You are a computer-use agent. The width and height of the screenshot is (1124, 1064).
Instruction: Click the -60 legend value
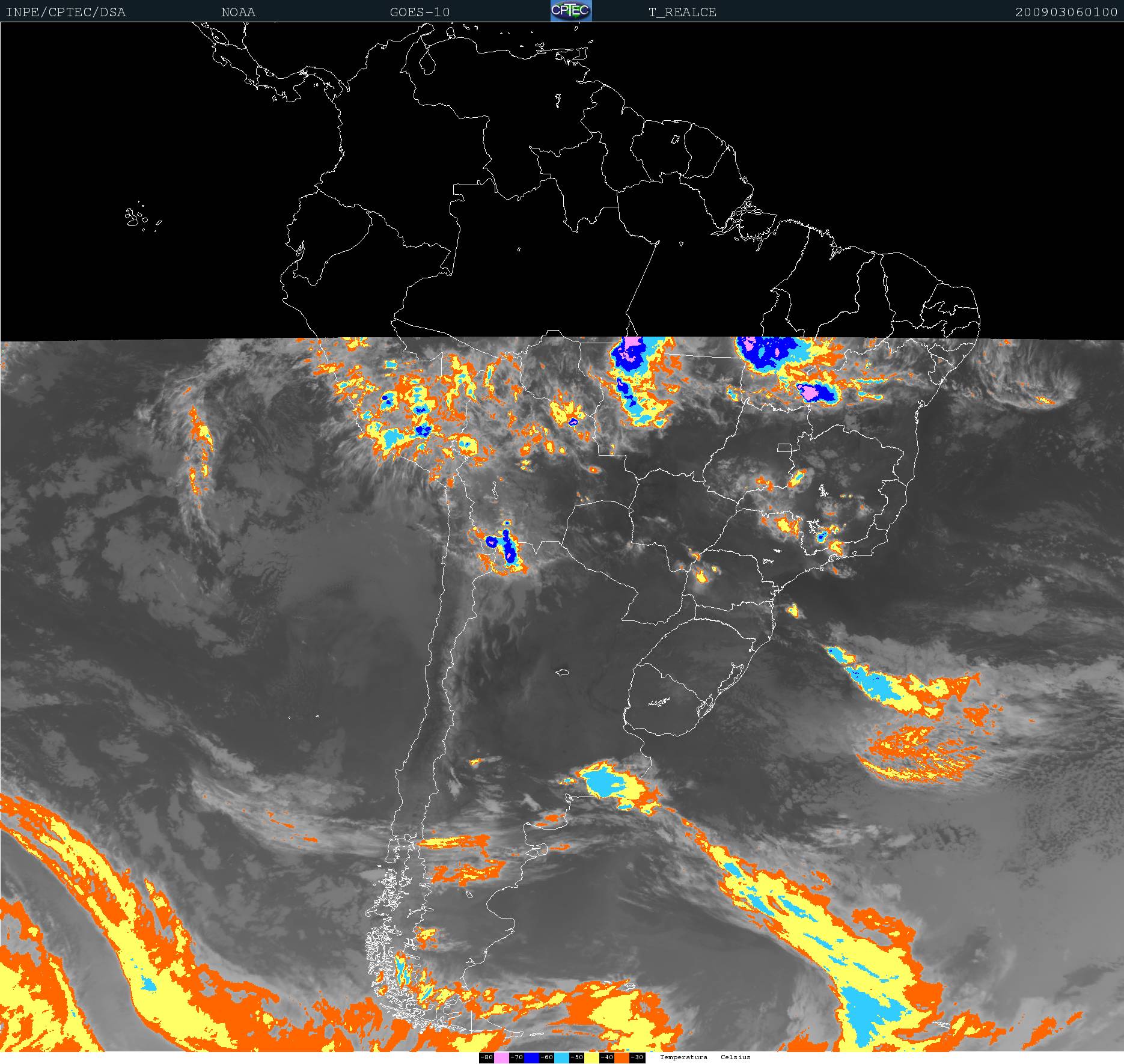point(547,1057)
